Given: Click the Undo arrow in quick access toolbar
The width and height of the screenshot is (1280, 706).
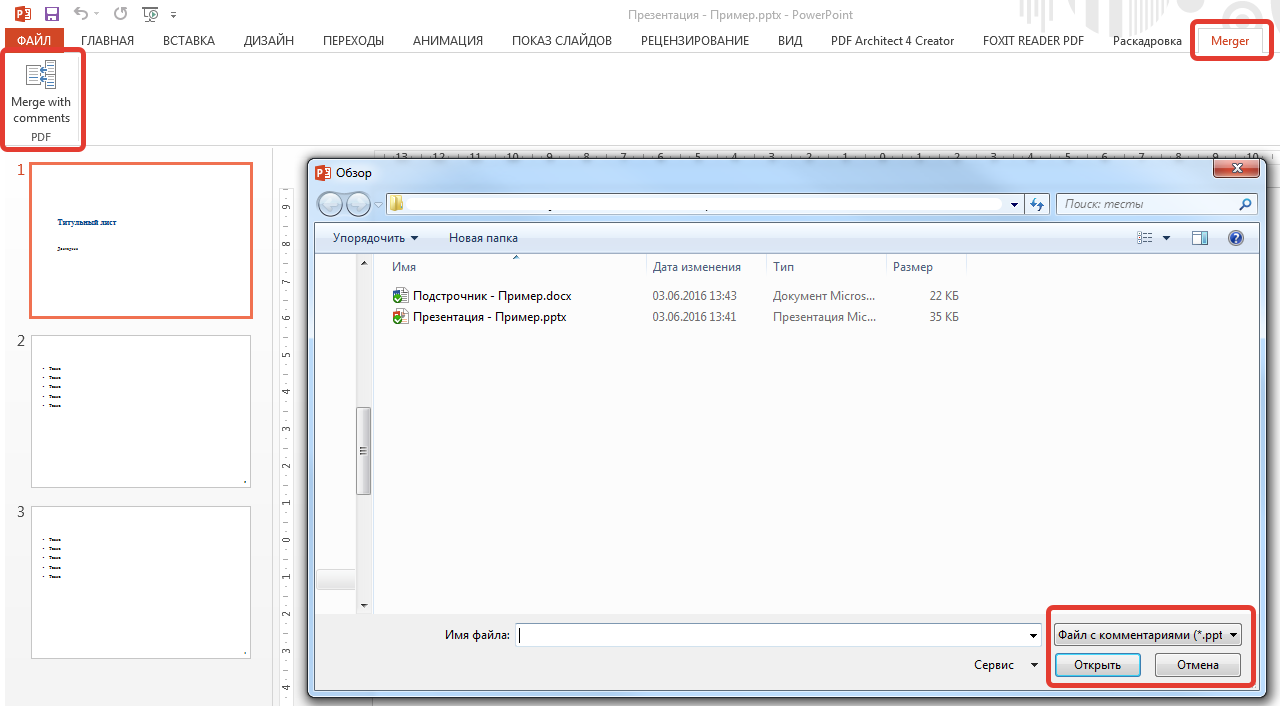Looking at the screenshot, I should tap(81, 14).
